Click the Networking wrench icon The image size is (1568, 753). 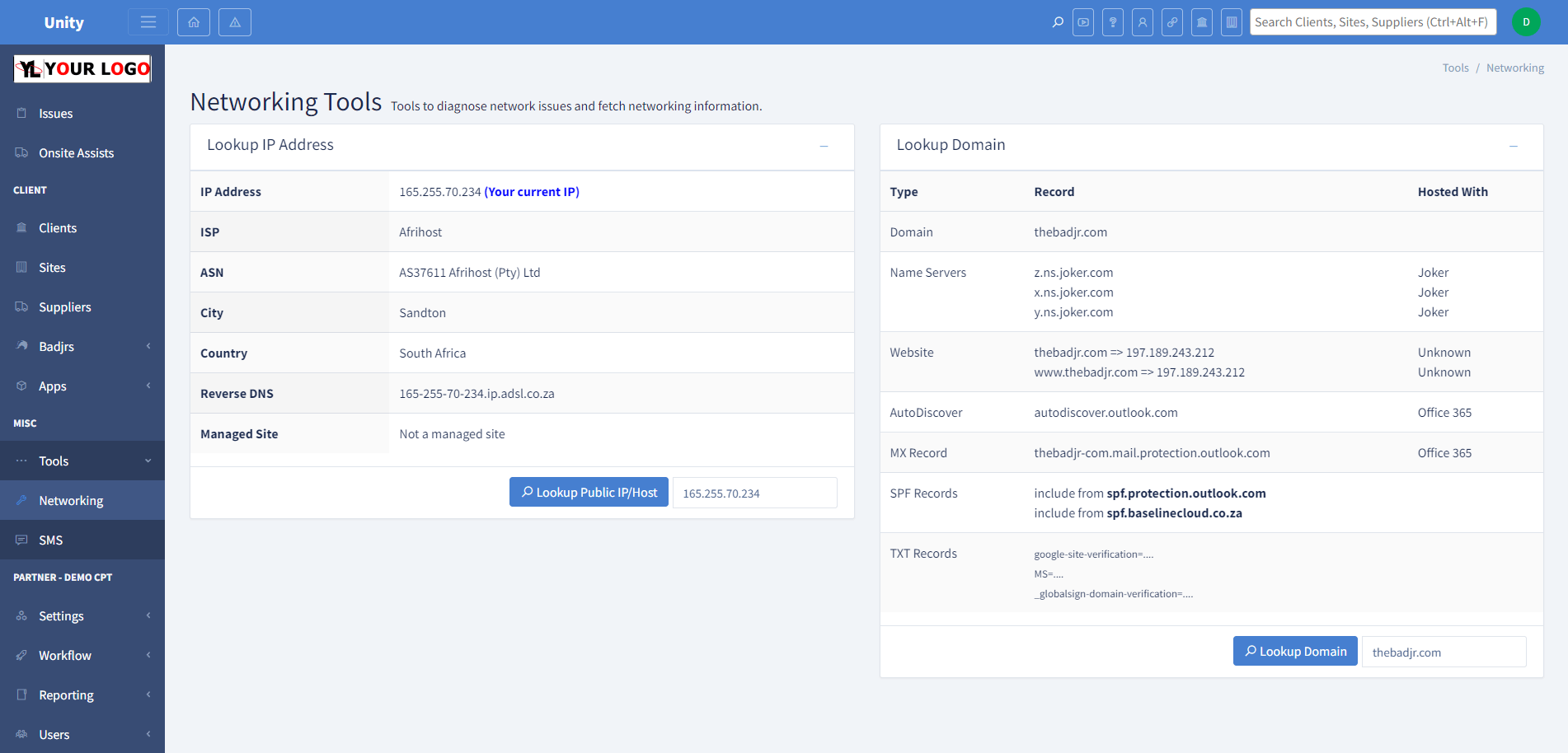(x=21, y=500)
